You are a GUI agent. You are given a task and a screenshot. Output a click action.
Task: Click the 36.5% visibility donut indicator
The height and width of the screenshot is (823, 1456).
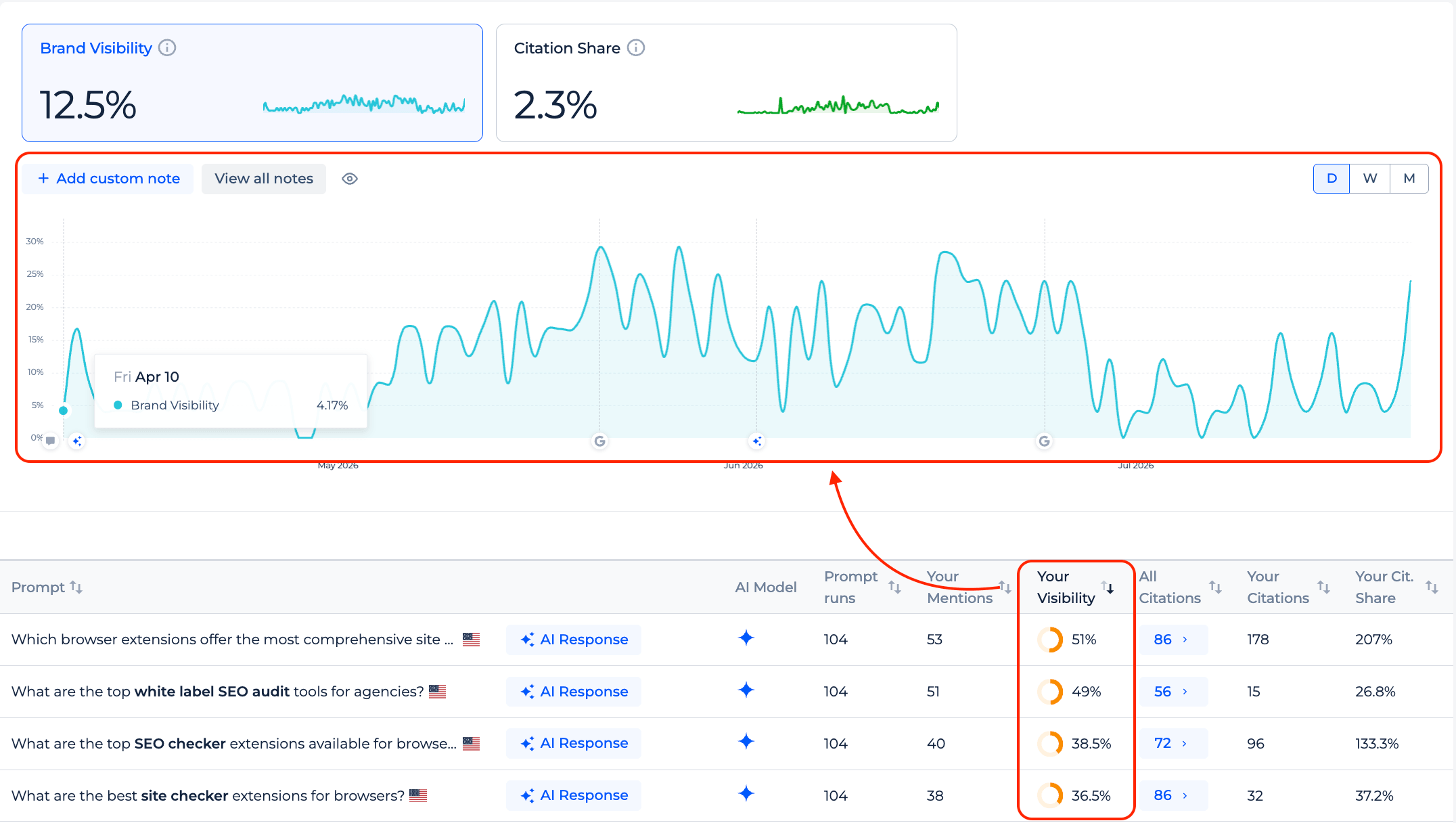pyautogui.click(x=1050, y=795)
